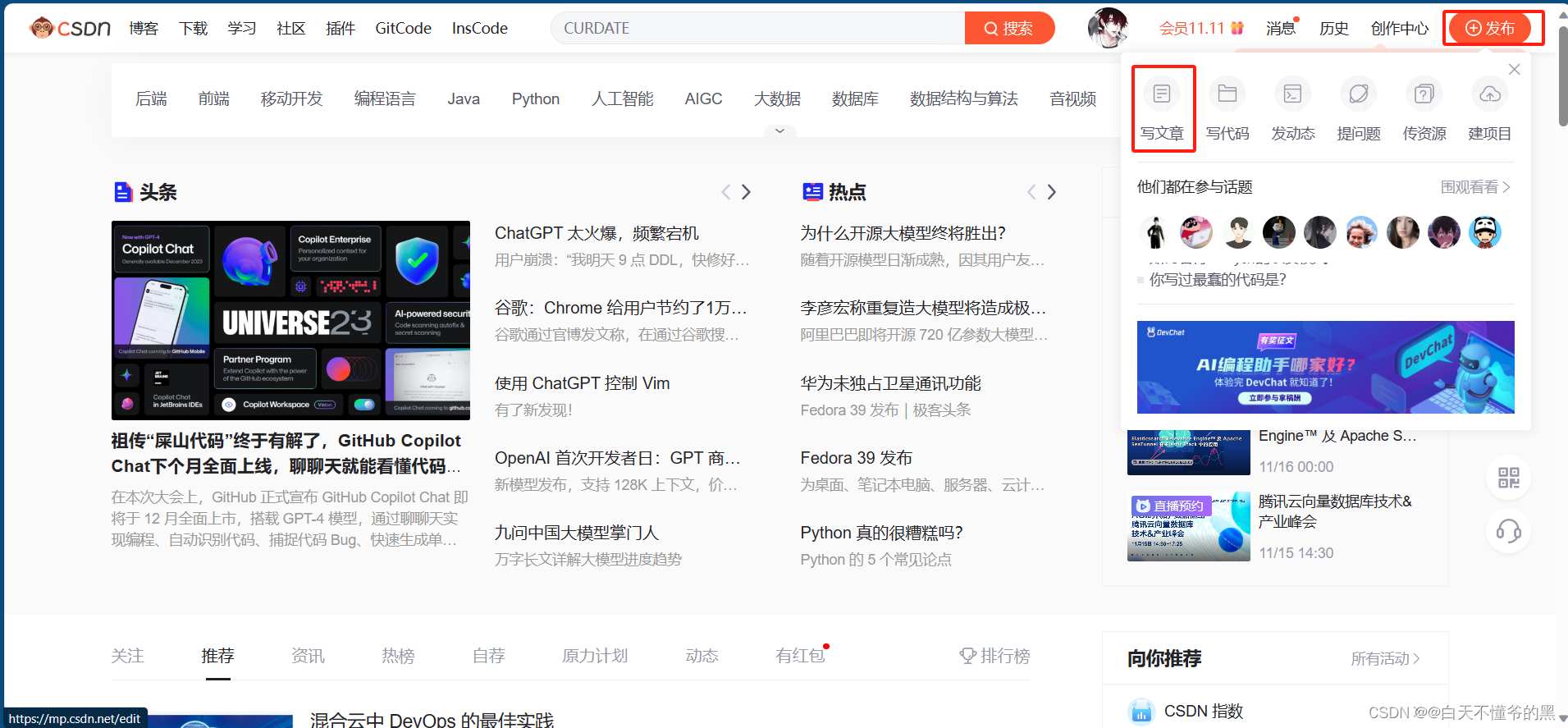Select the AIGC category
Viewport: 1568px width, 728px height.
704,98
